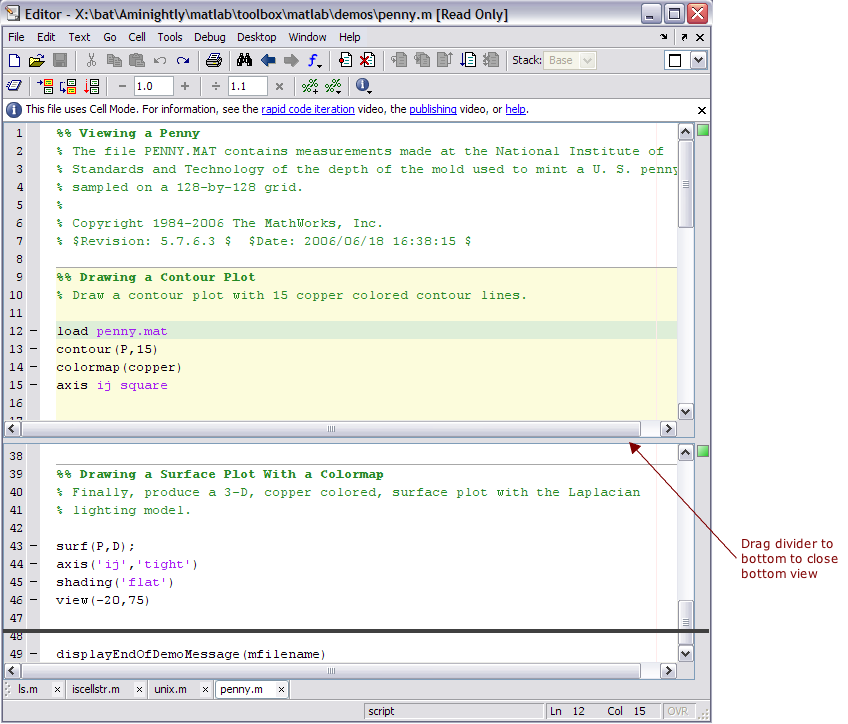Screen dimensions: 848x724
Task: Switch to the iscellstr.m tab
Action: point(95,690)
